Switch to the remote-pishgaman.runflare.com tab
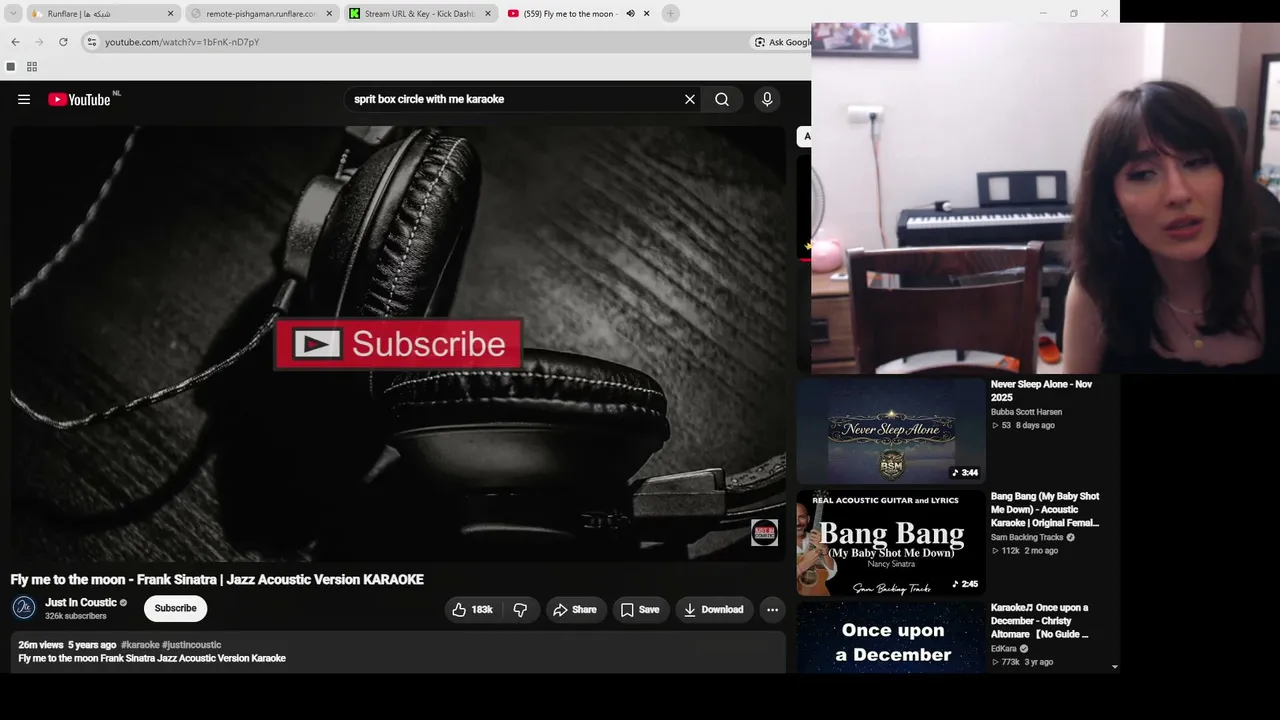Screen dimensions: 1280x720 (261, 14)
